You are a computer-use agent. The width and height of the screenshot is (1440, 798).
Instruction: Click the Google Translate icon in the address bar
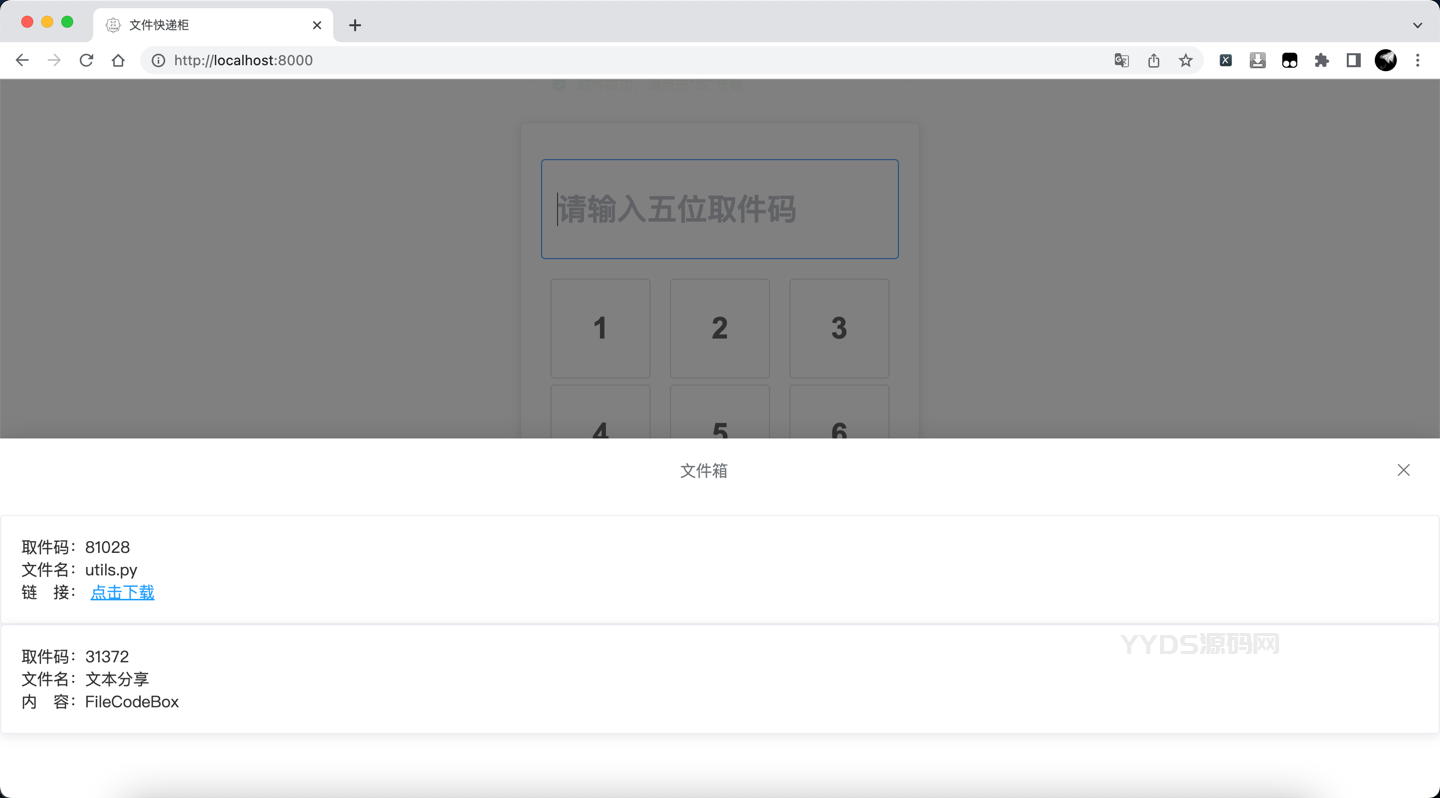pos(1121,60)
